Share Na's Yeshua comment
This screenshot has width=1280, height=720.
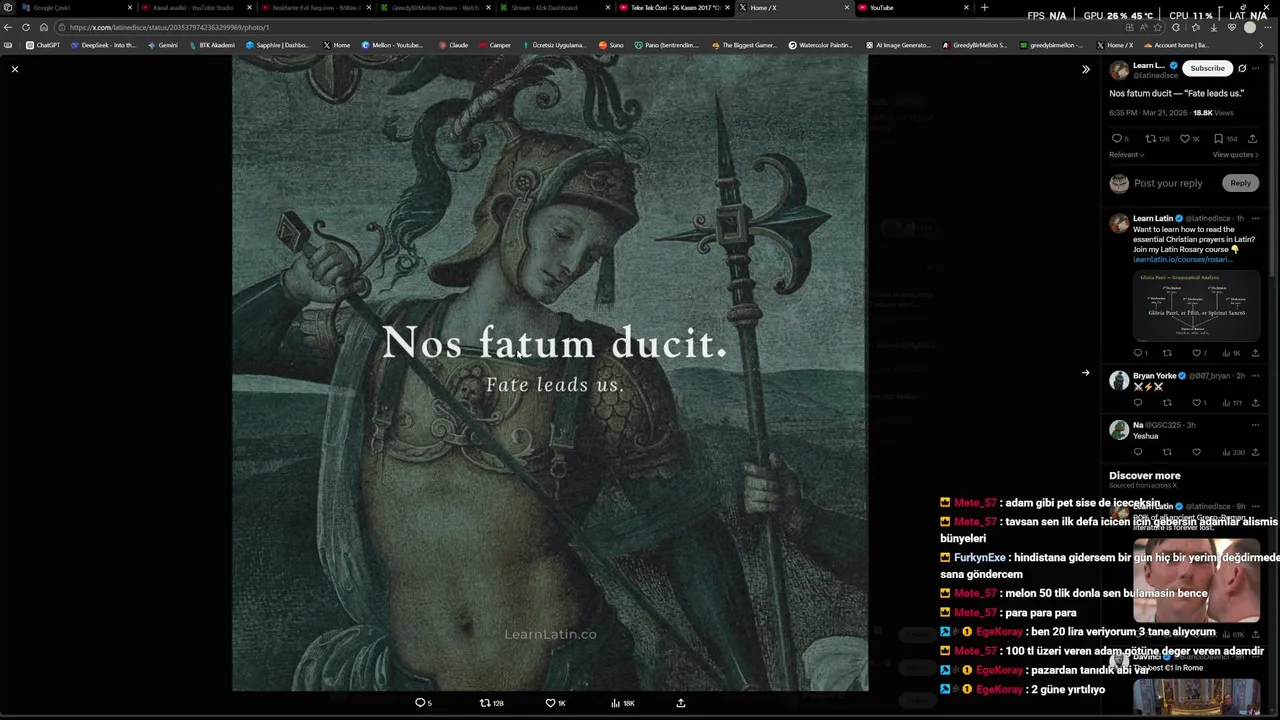tap(1255, 452)
